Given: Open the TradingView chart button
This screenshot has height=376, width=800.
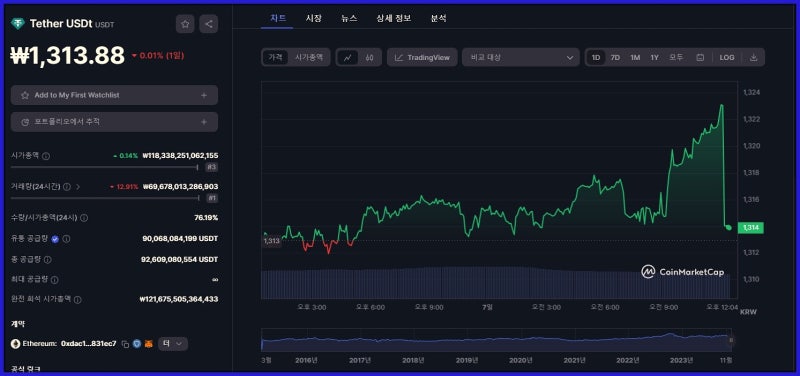Looking at the screenshot, I should pyautogui.click(x=422, y=58).
